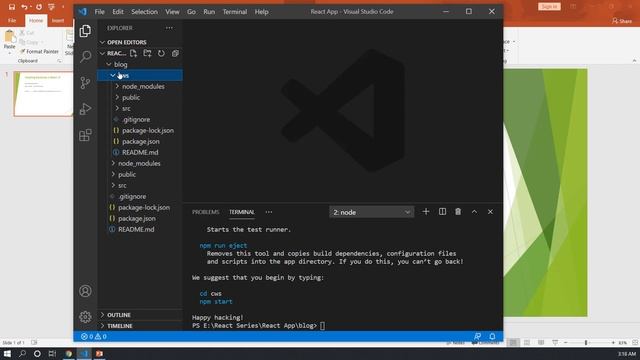
Task: Maximize the terminal panel size
Action: coord(474,211)
